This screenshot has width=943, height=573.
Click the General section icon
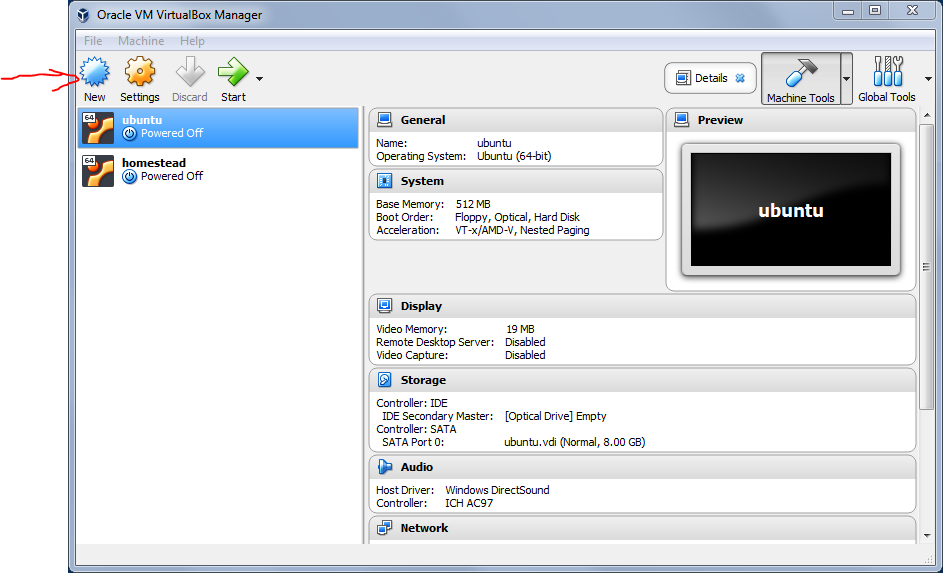[x=384, y=120]
